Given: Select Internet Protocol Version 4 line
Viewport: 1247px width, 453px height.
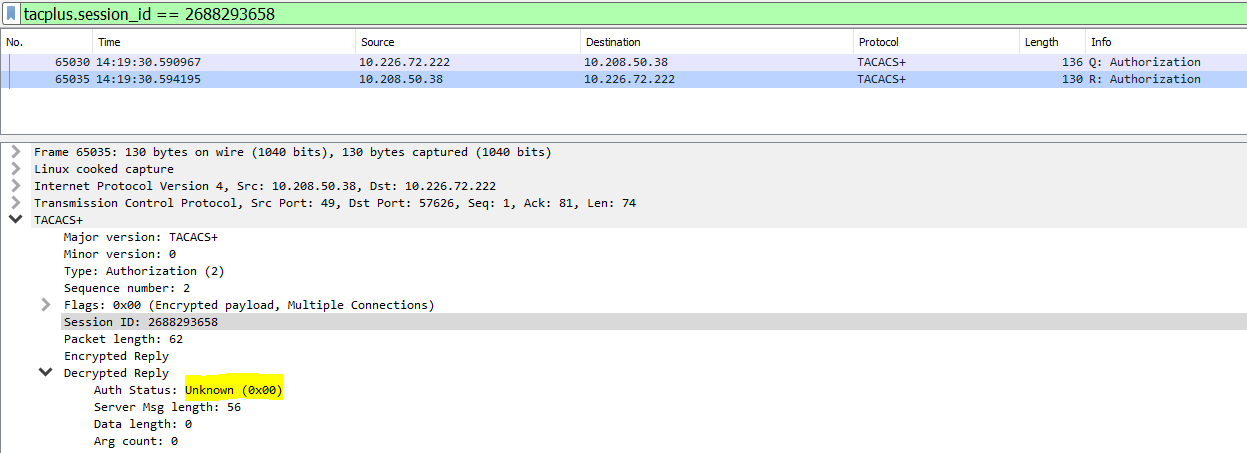Looking at the screenshot, I should pyautogui.click(x=265, y=186).
